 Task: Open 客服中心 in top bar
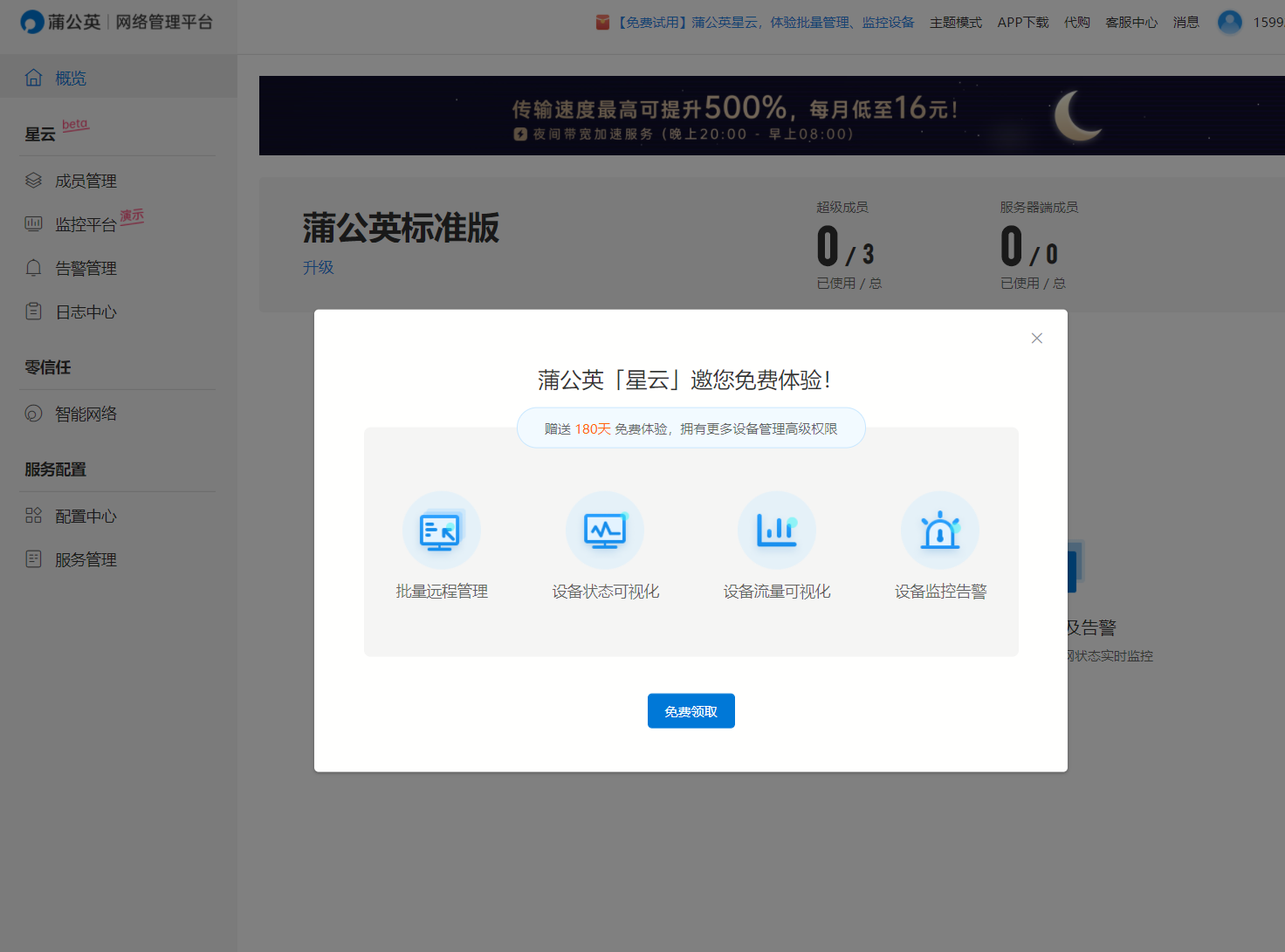point(1131,23)
